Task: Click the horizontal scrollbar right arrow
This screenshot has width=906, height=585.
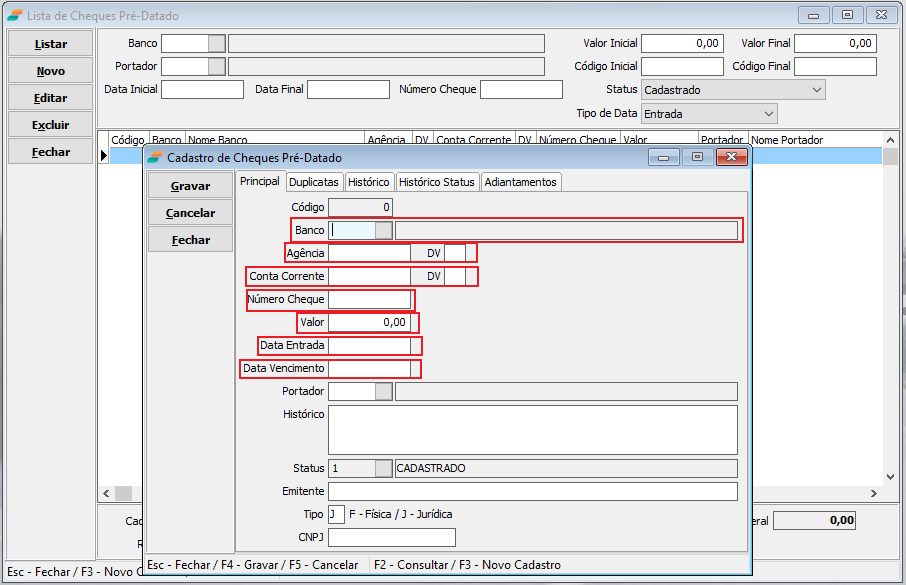Action: pyautogui.click(x=874, y=494)
